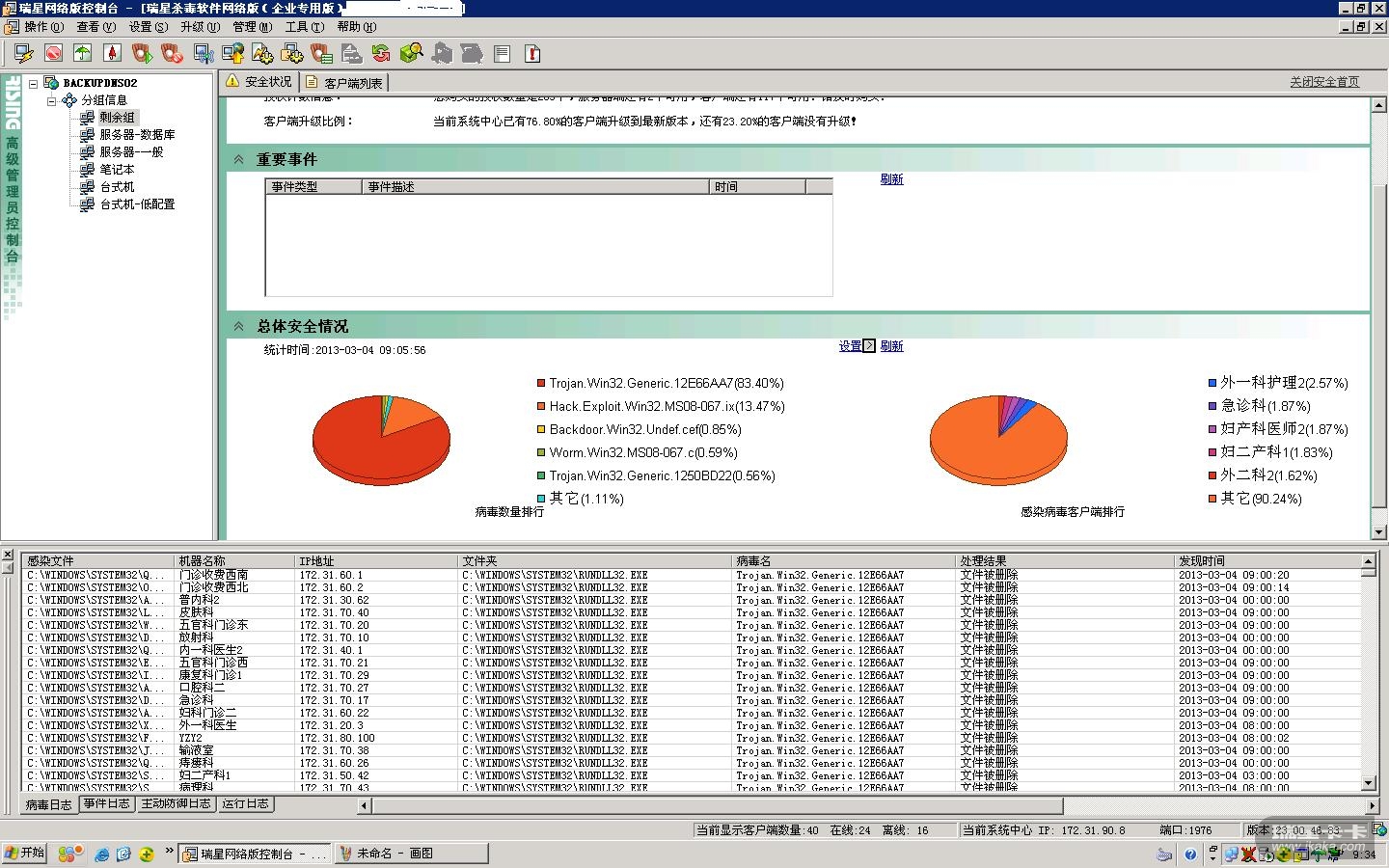Open Internet Explorer from the quick launch

pyautogui.click(x=101, y=854)
